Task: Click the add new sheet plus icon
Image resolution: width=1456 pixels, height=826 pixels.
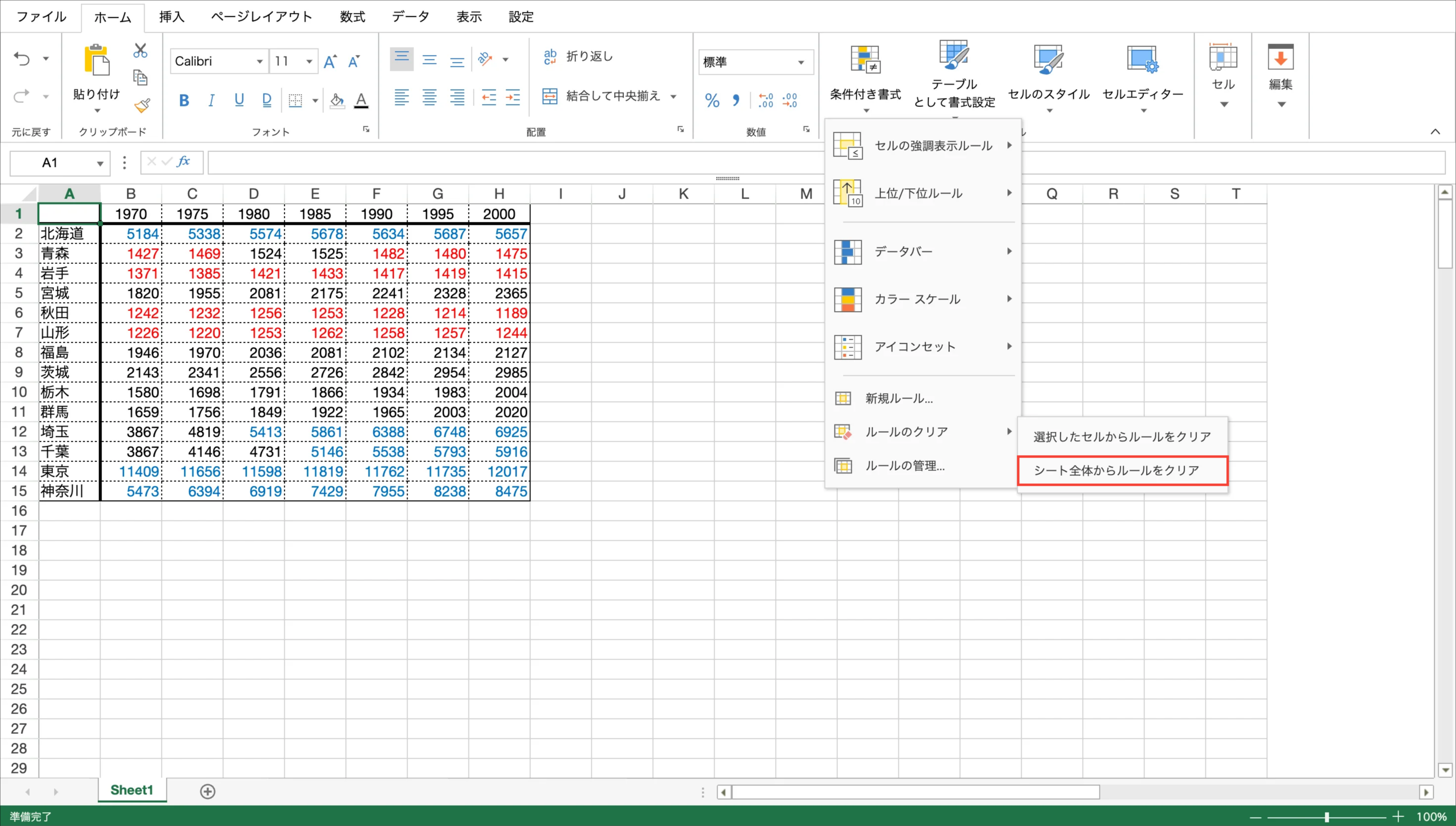Action: click(x=208, y=791)
